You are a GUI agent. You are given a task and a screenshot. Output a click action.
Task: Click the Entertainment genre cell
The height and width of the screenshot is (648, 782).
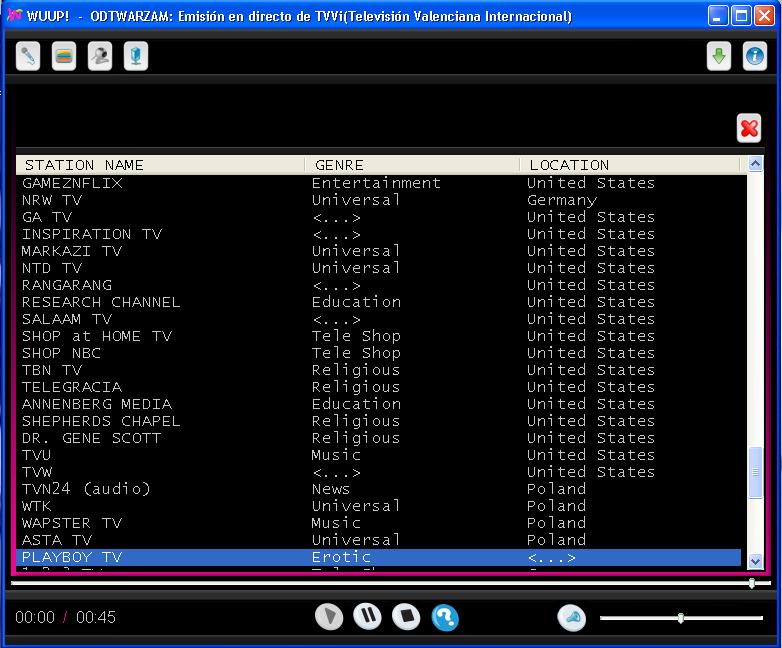pos(376,183)
